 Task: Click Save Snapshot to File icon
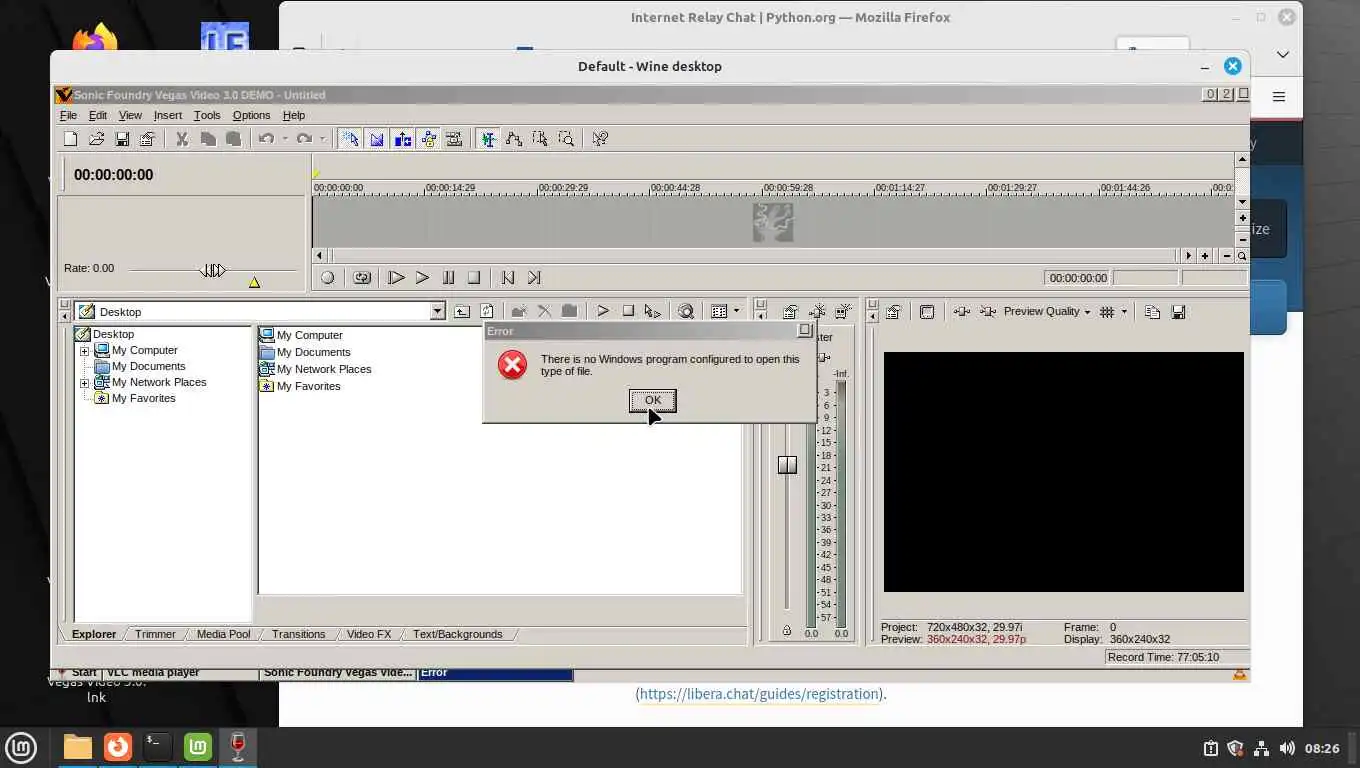pyautogui.click(x=1178, y=312)
